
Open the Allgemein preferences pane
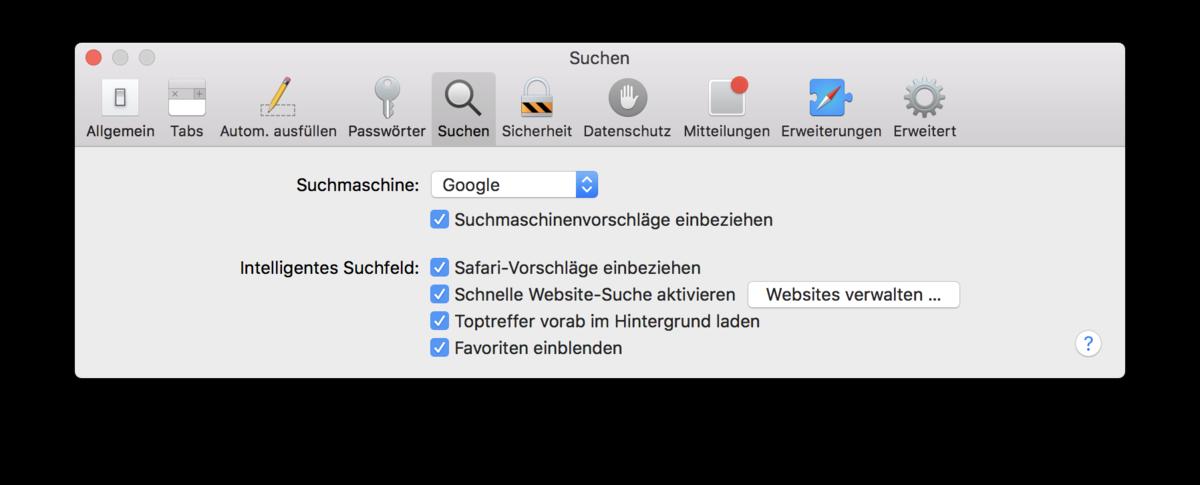120,108
